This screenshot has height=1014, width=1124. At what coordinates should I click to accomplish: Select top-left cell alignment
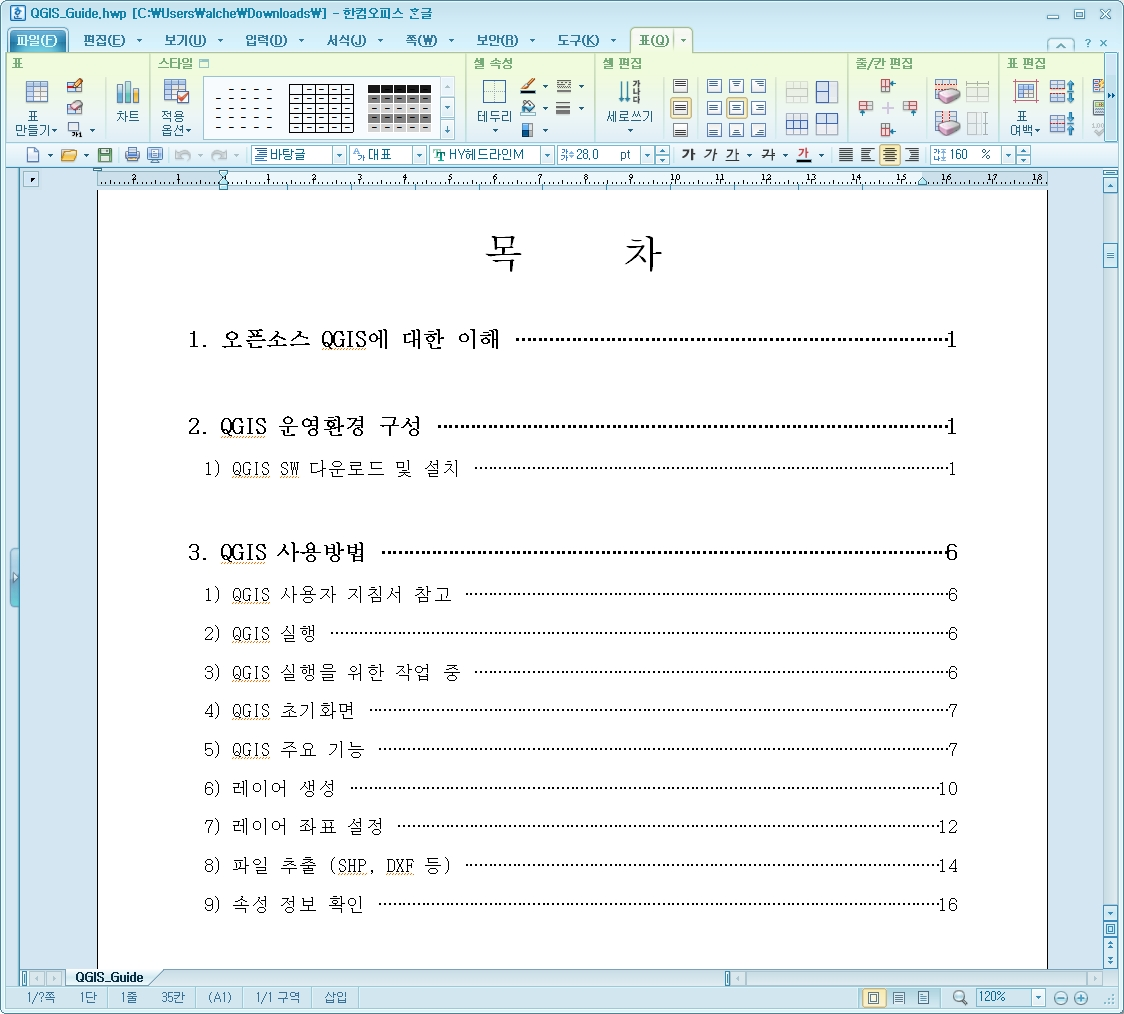714,86
